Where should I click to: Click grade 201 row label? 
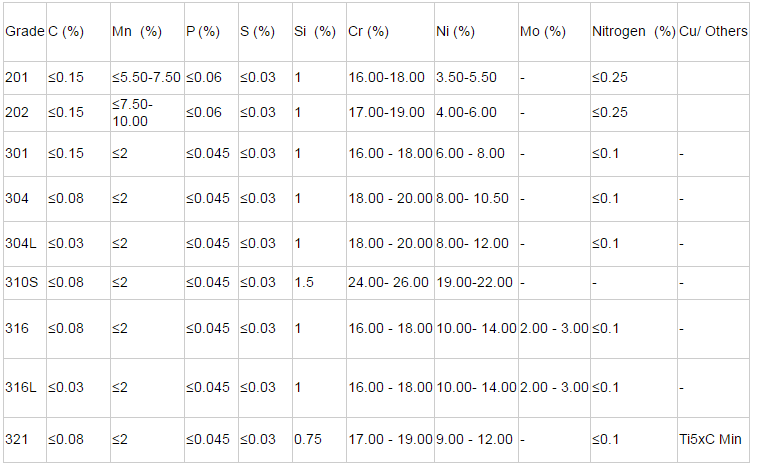17,77
